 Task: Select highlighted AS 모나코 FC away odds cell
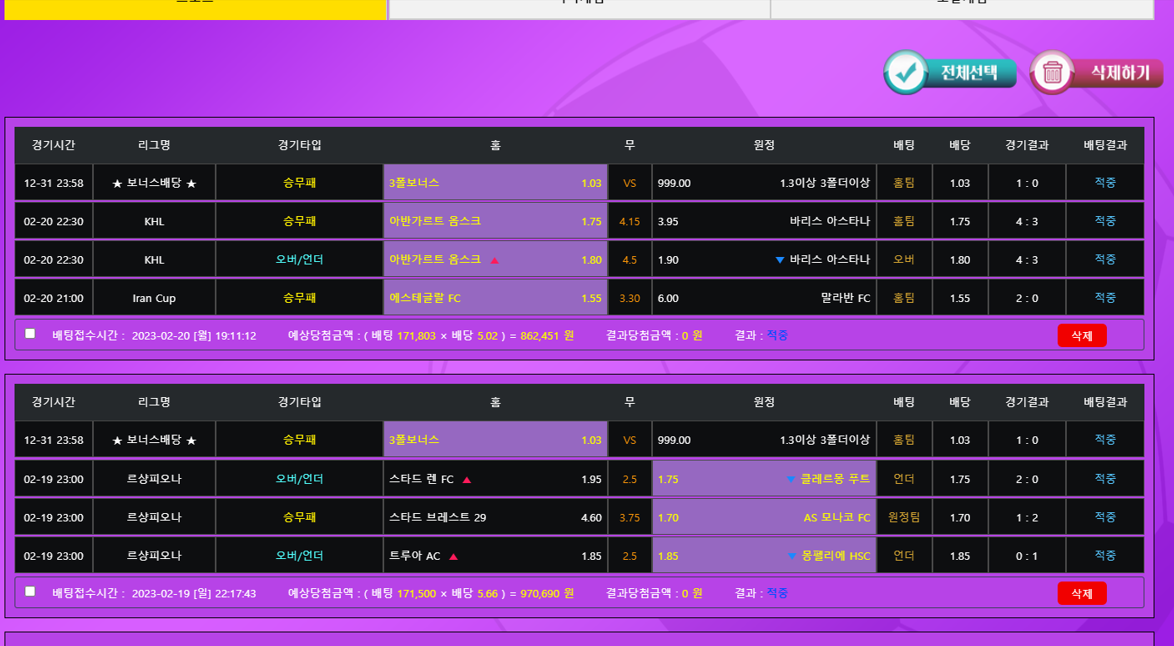point(764,518)
